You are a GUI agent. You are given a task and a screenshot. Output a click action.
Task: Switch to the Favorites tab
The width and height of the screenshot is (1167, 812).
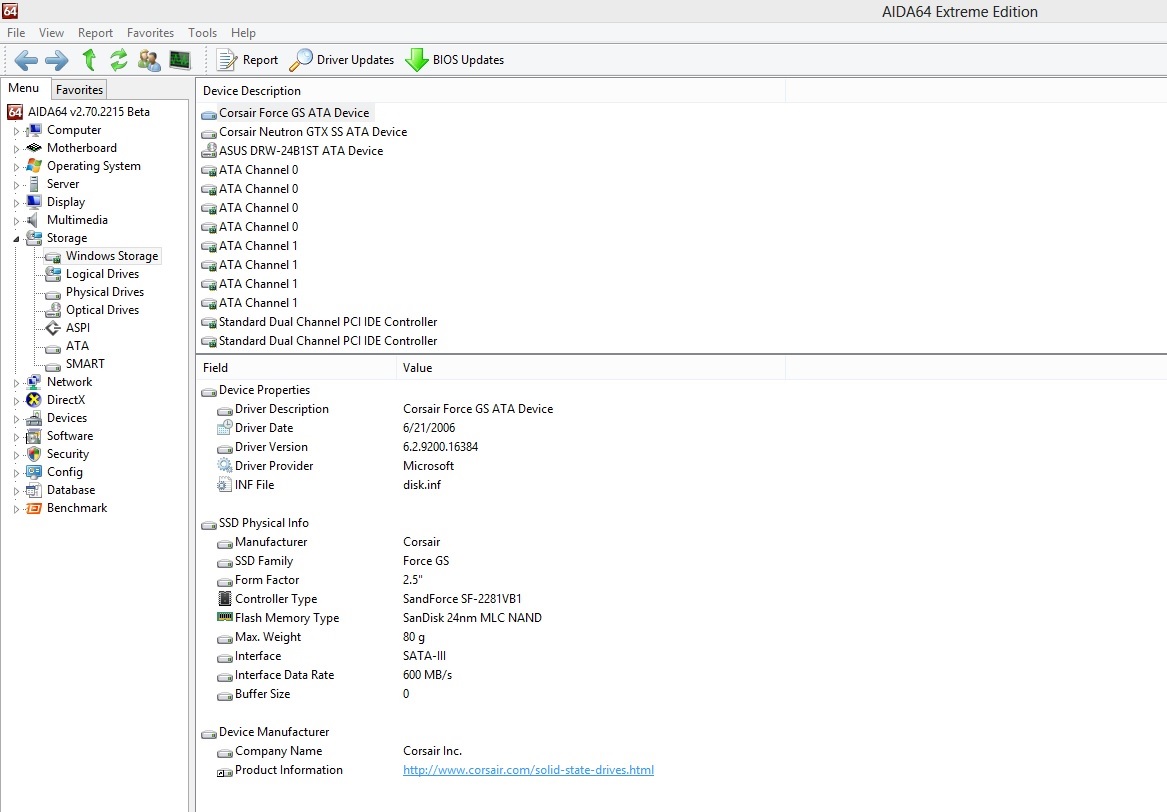tap(80, 89)
